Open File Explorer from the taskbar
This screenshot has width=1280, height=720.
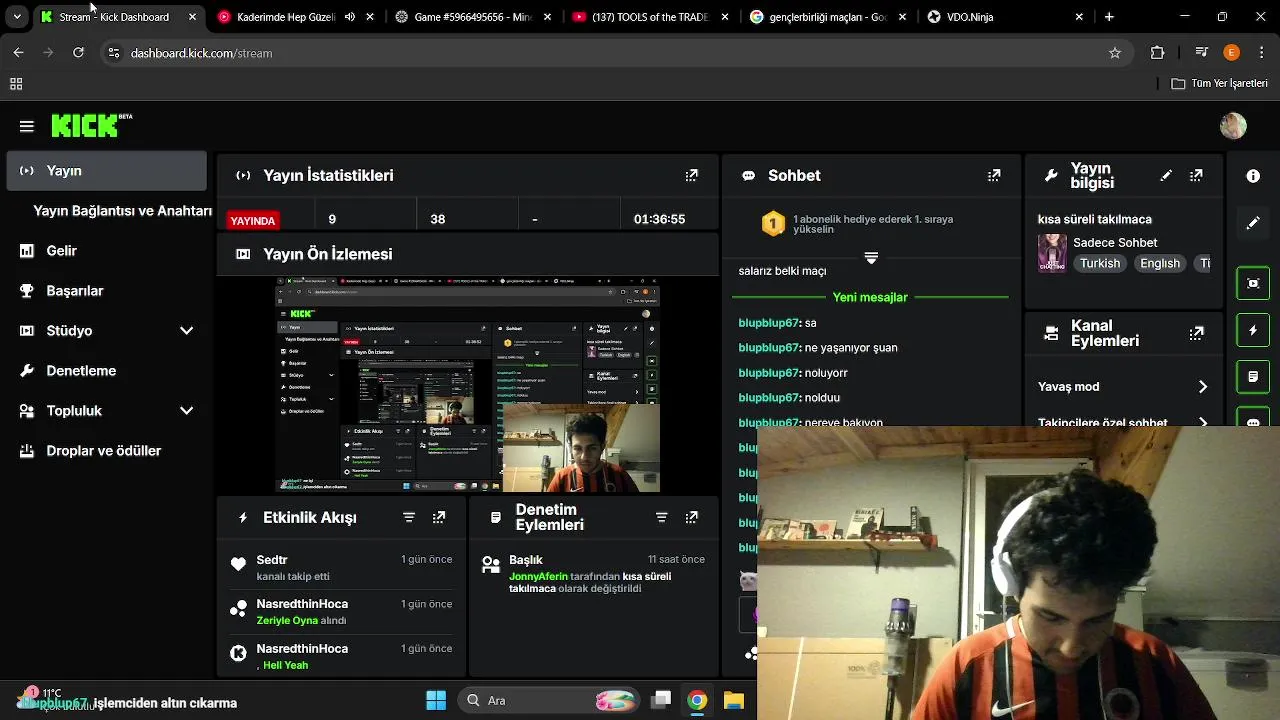[x=733, y=701]
